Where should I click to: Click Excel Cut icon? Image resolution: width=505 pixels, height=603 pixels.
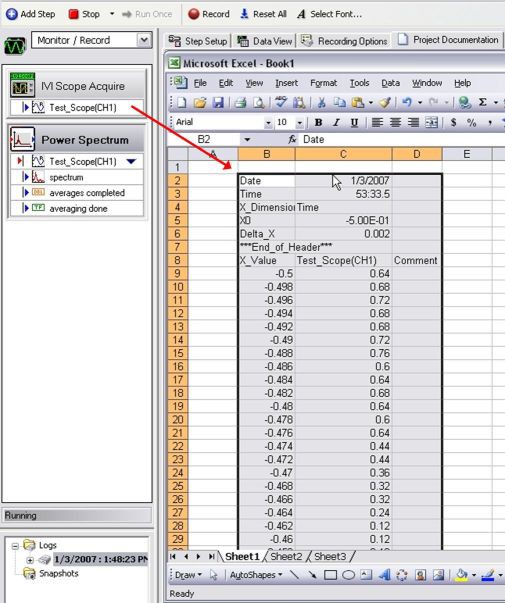click(322, 103)
